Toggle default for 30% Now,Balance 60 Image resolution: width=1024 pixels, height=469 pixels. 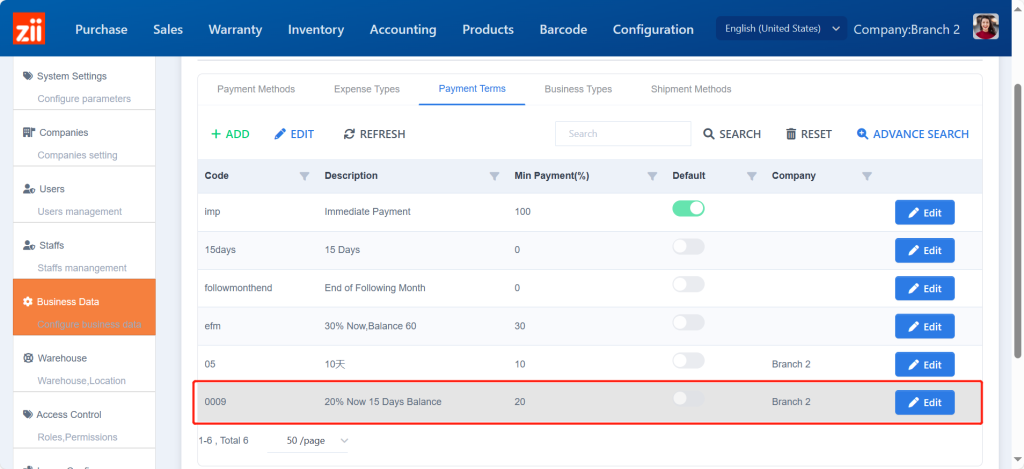[688, 323]
